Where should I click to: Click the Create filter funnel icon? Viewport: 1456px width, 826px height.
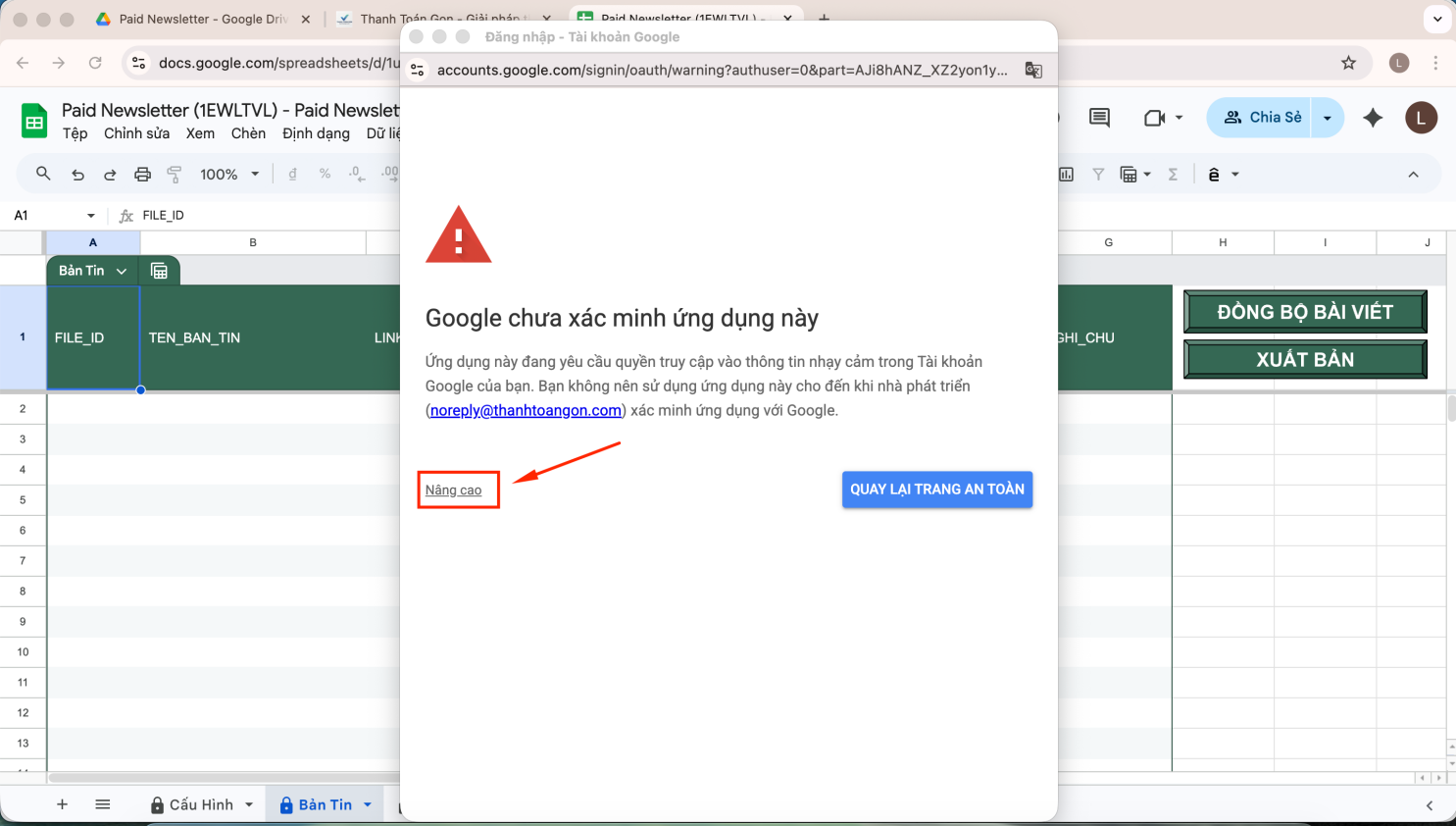point(1098,174)
